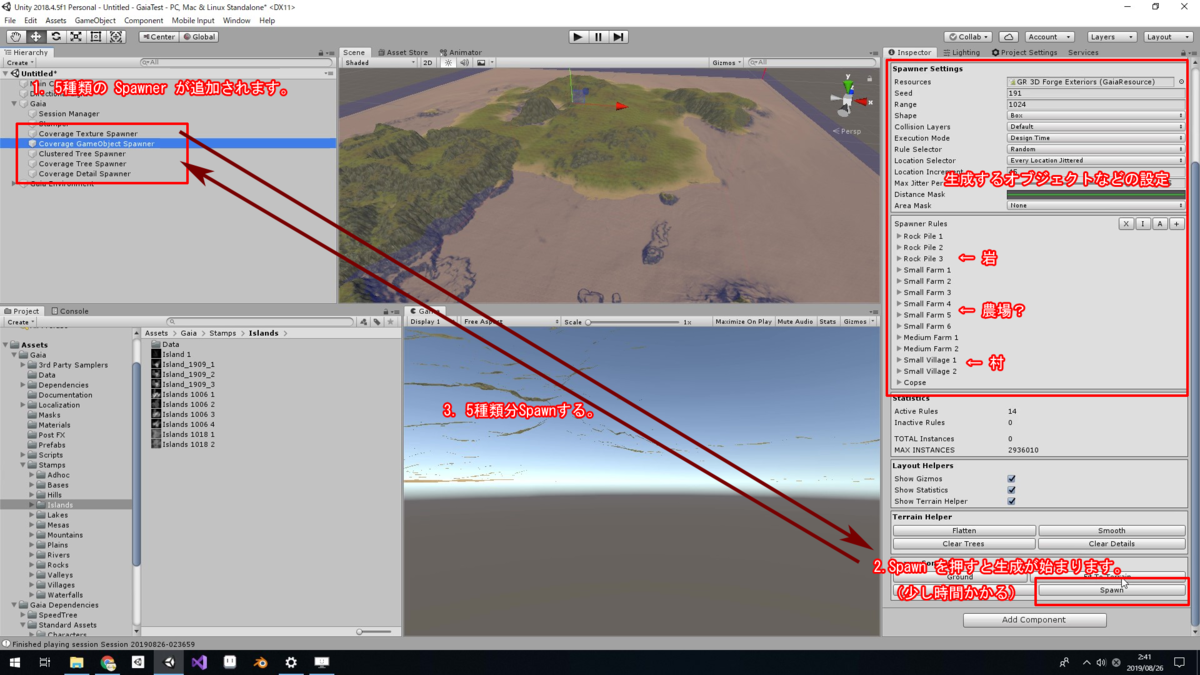
Task: Select the Move tool in toolbar
Action: pyautogui.click(x=35, y=37)
